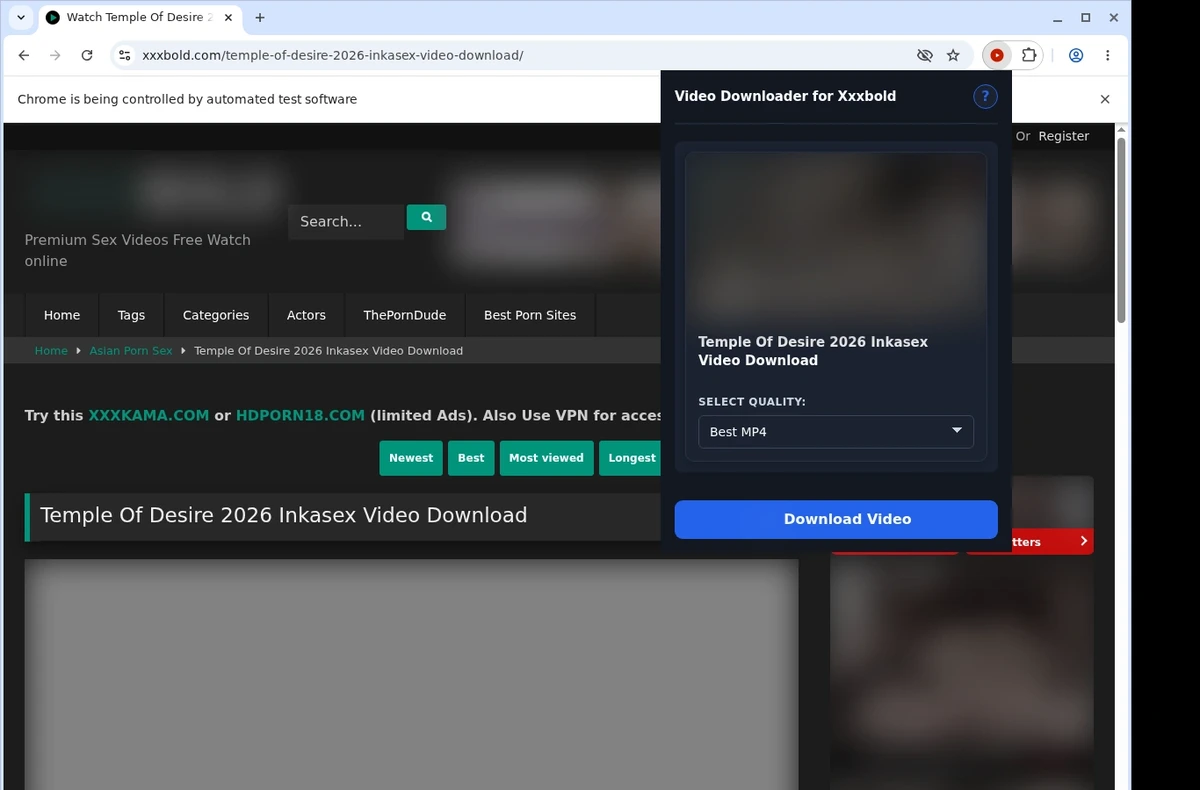Reload the page

pyautogui.click(x=87, y=55)
